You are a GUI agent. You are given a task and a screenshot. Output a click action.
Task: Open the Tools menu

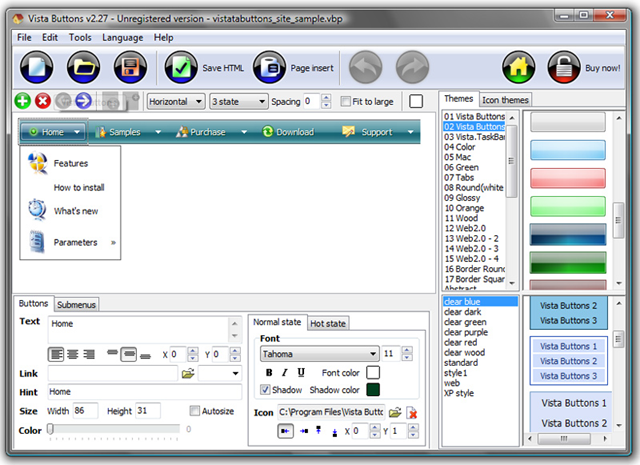click(x=80, y=37)
